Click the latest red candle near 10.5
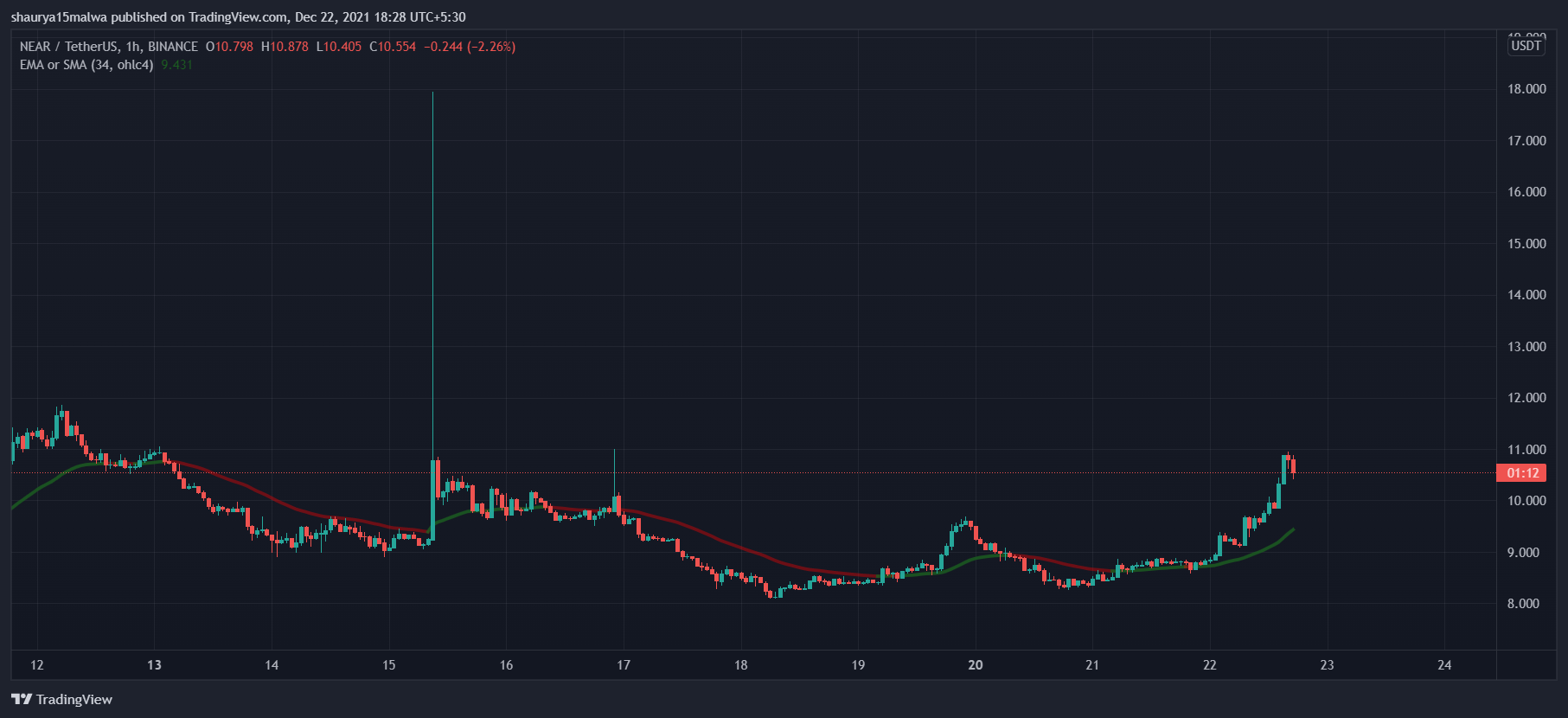 (x=1292, y=465)
